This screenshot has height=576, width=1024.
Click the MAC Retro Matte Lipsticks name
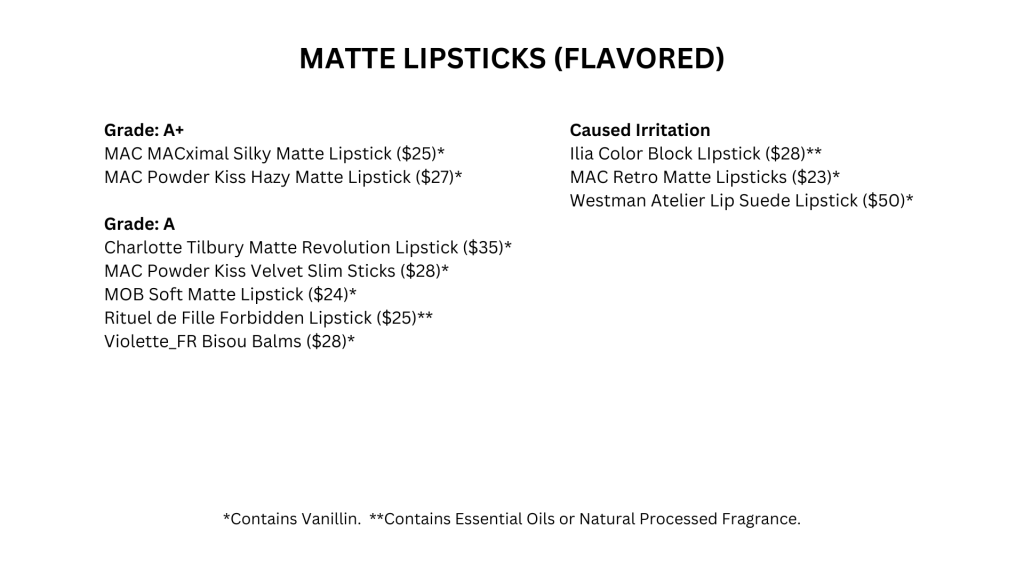click(x=679, y=177)
